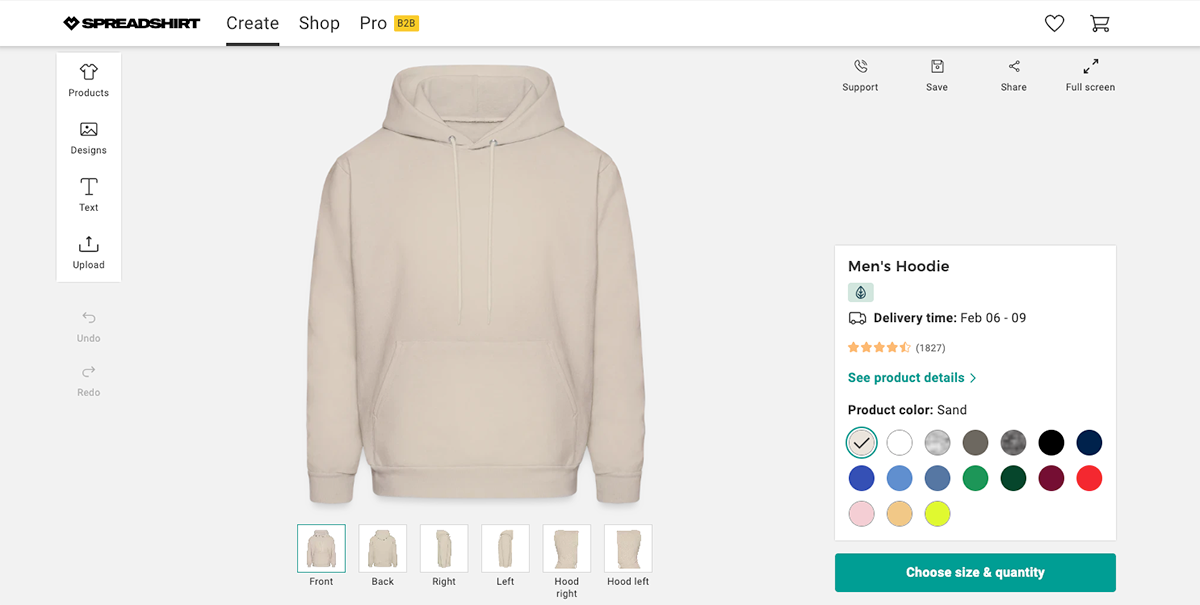Screen dimensions: 1200x605
Task: Enter Full screen mode
Action: [1090, 67]
